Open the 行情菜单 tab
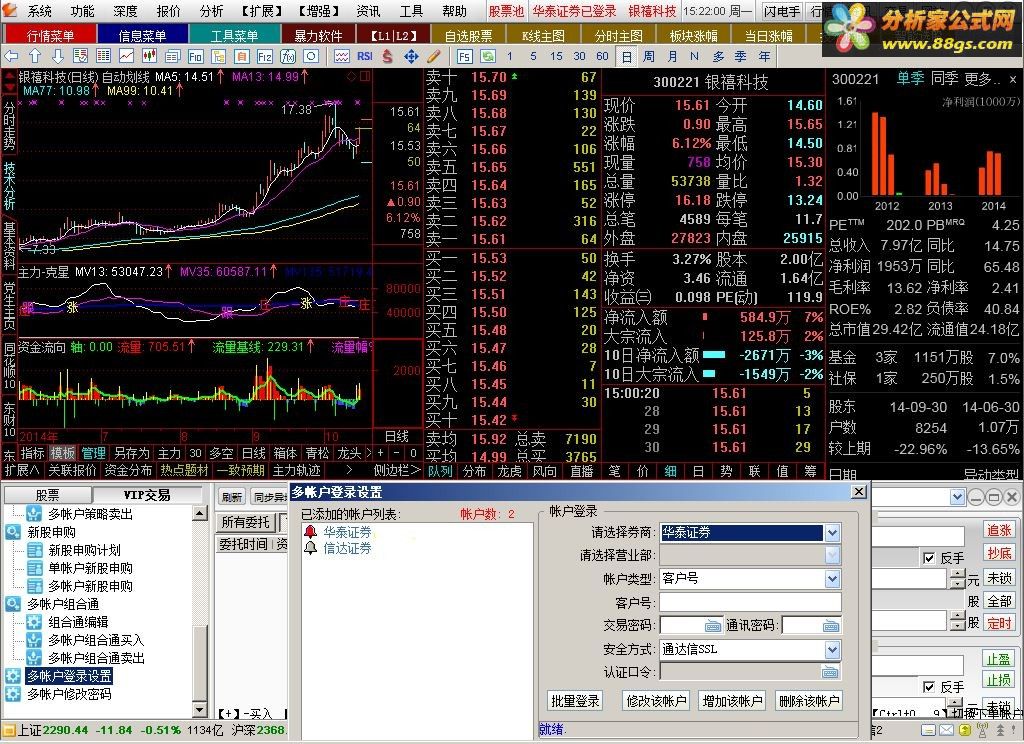1024x744 pixels. (50, 36)
